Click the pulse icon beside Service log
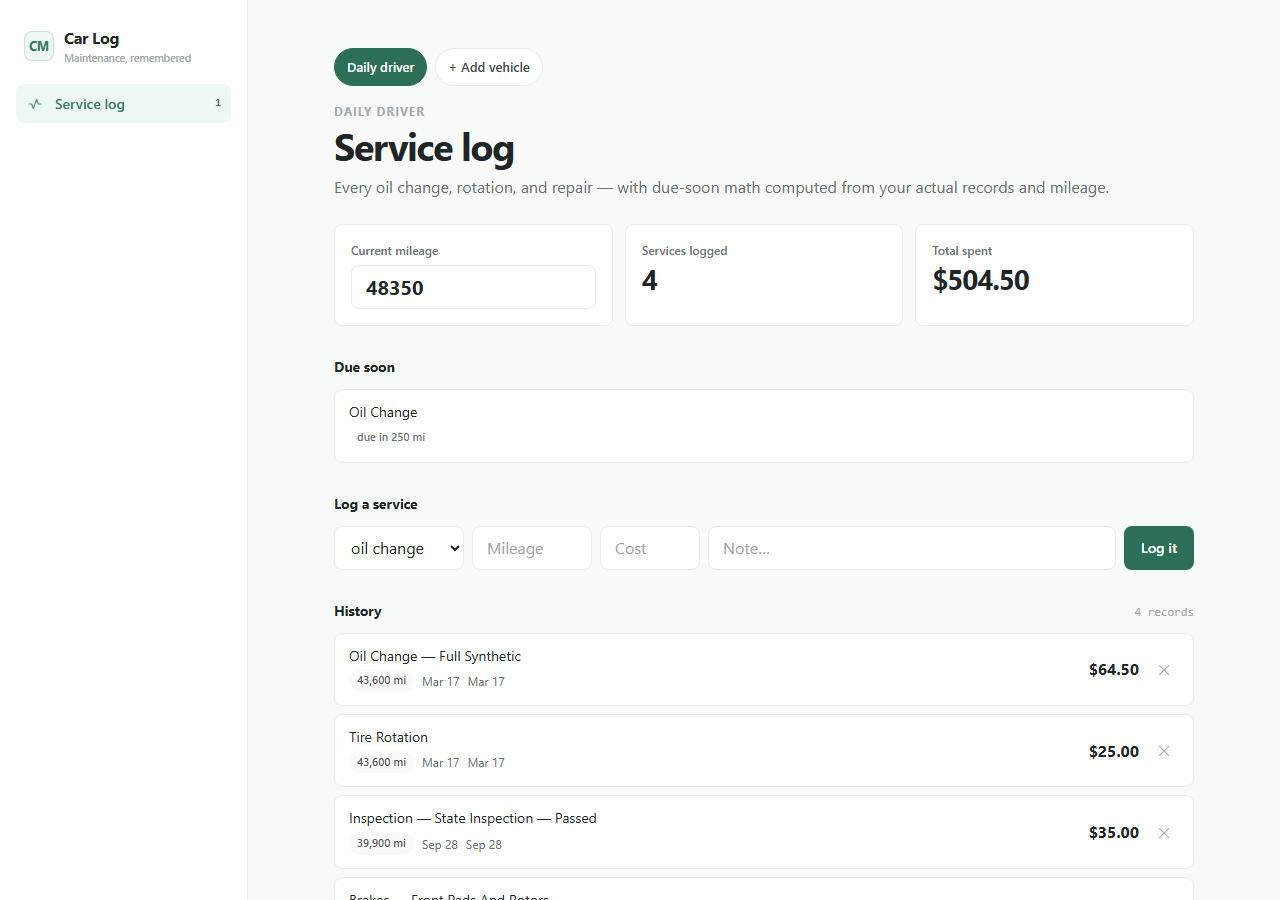The height and width of the screenshot is (900, 1280). click(36, 104)
